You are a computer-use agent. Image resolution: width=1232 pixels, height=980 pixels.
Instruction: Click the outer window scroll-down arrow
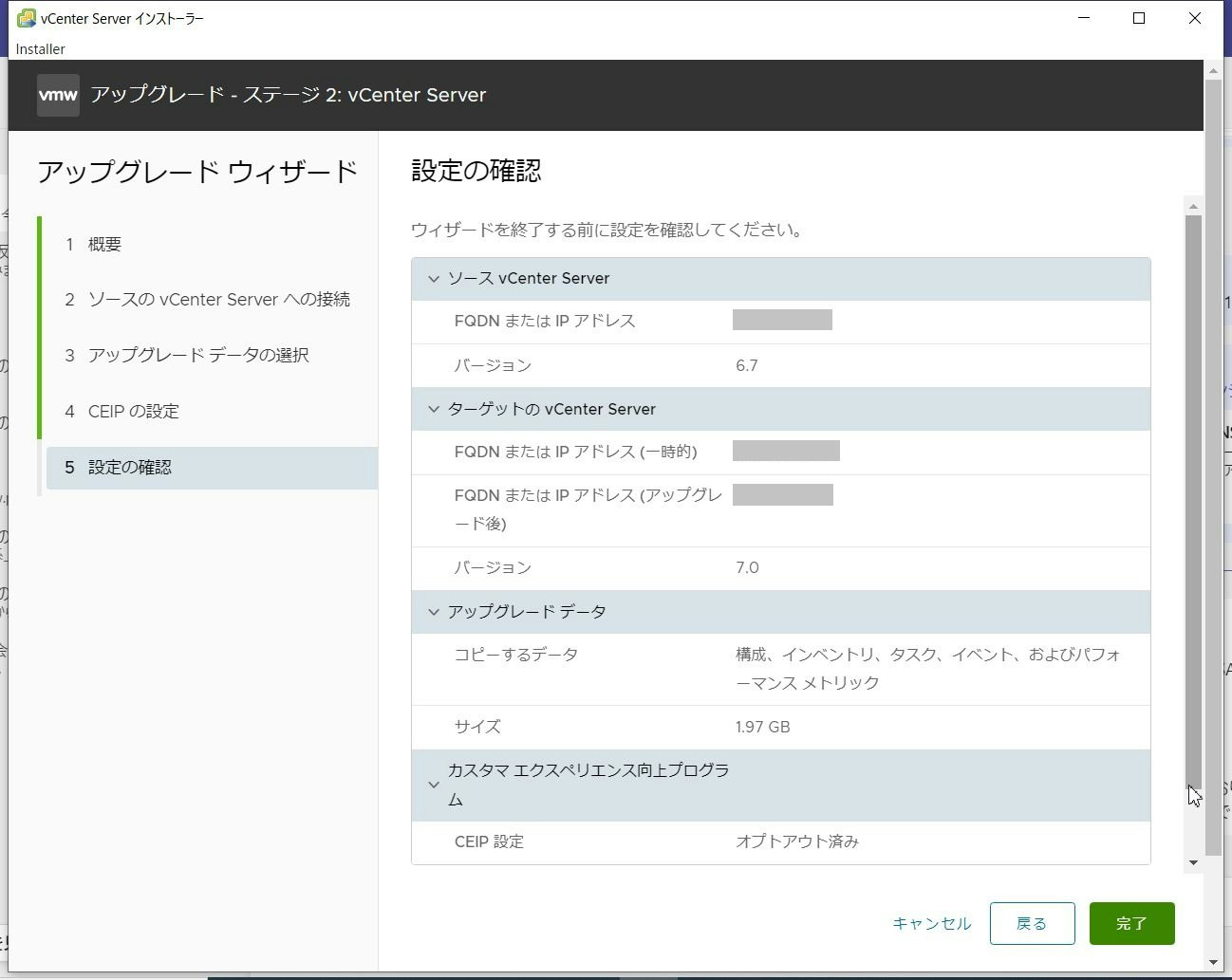pyautogui.click(x=1213, y=962)
